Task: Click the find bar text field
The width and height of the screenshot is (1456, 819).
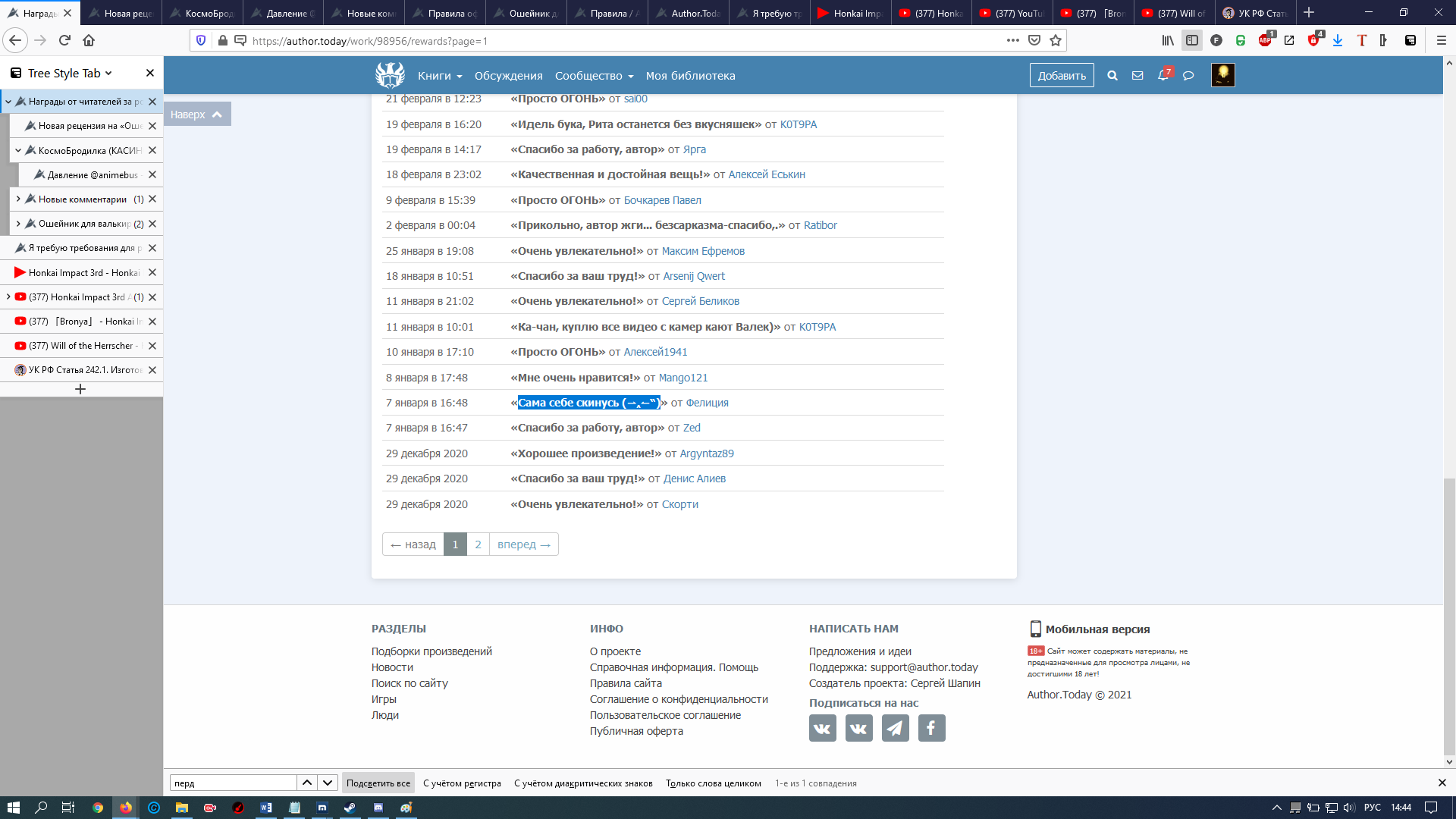Action: point(232,783)
